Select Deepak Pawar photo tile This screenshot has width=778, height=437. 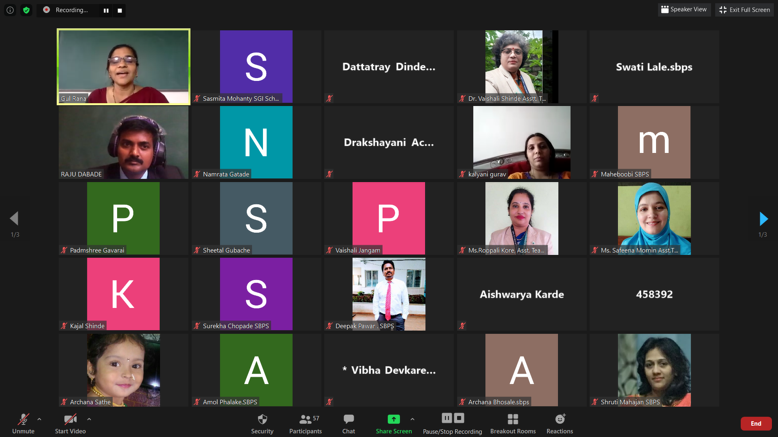pos(389,294)
